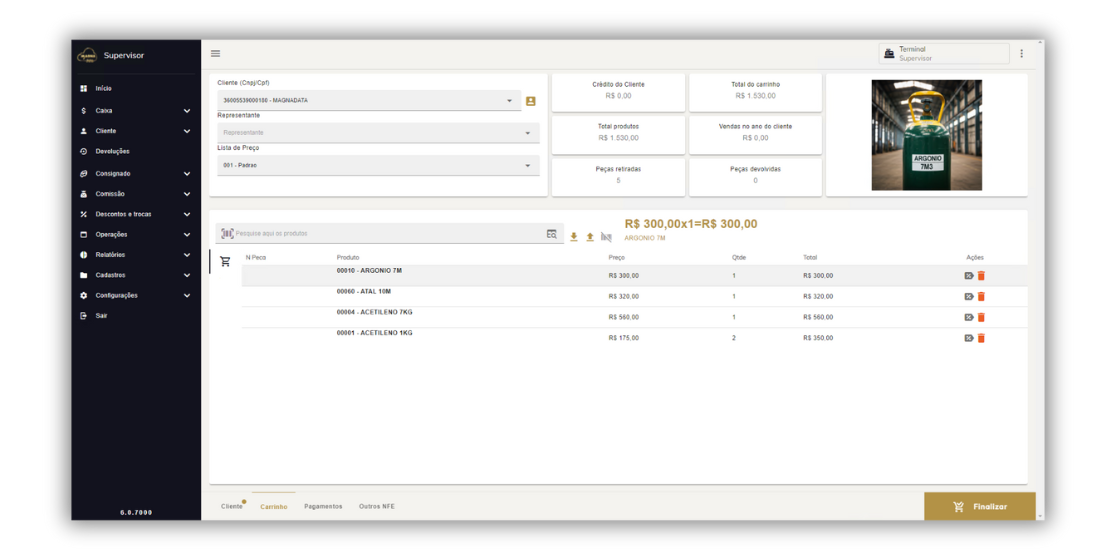Delete the ARGONIO 7M cart item
This screenshot has width=1116, height=560.
pyautogui.click(x=981, y=276)
